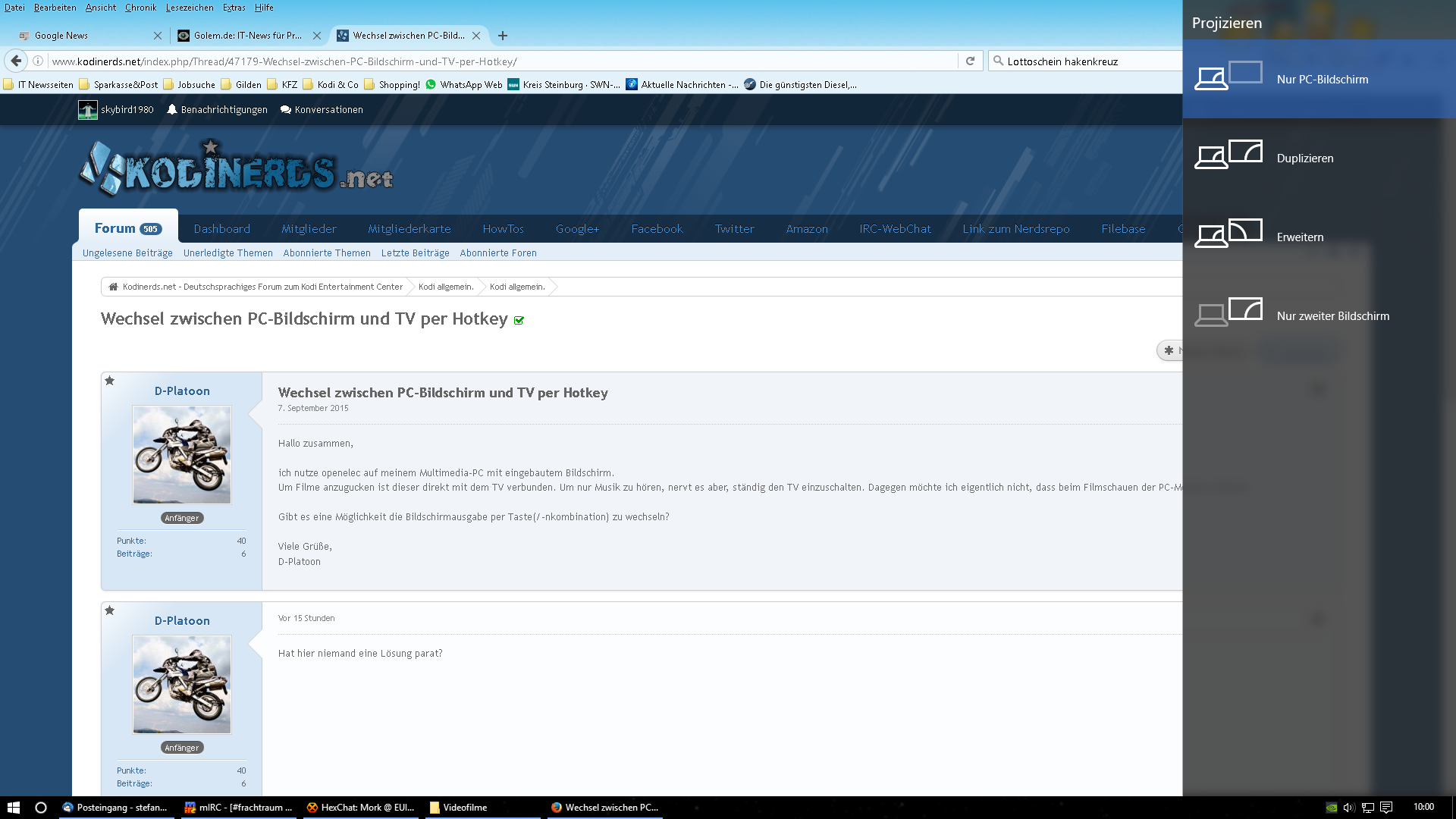Open Jobsuche bookmark folder
This screenshot has width=1456, height=819.
pos(190,84)
